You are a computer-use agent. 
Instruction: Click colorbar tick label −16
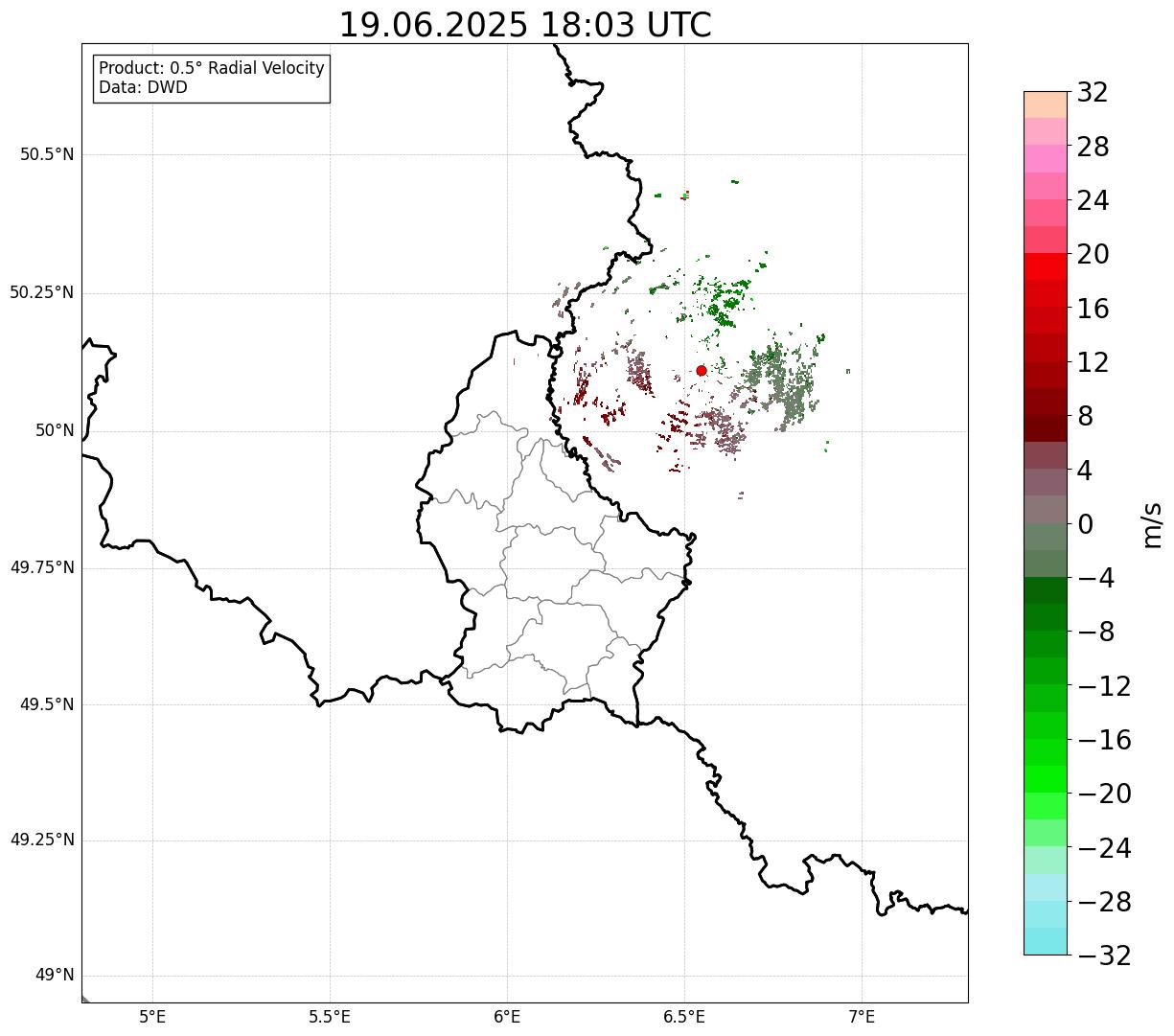tap(1104, 740)
